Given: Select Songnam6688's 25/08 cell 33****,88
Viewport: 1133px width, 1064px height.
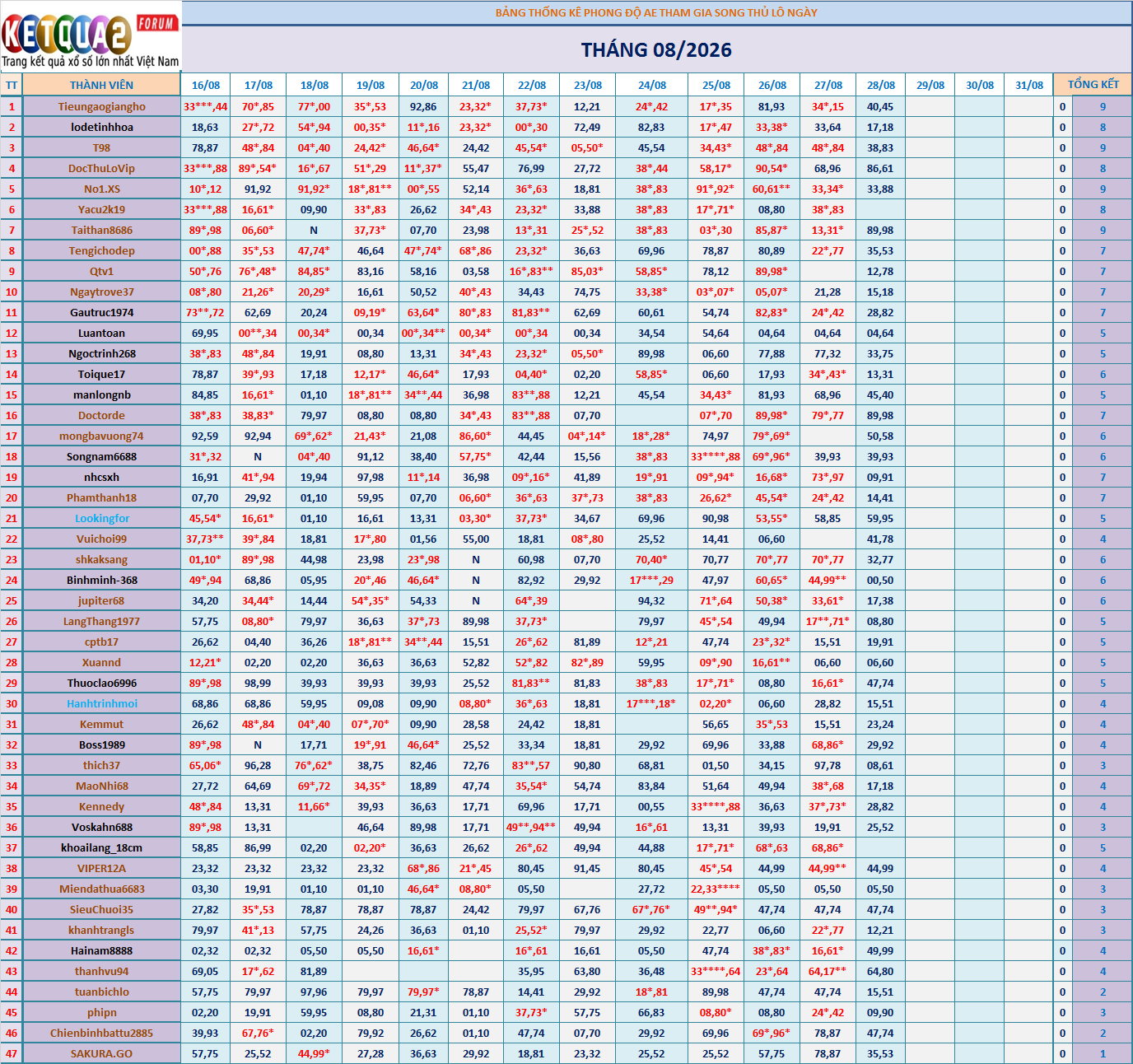Looking at the screenshot, I should coord(716,456).
